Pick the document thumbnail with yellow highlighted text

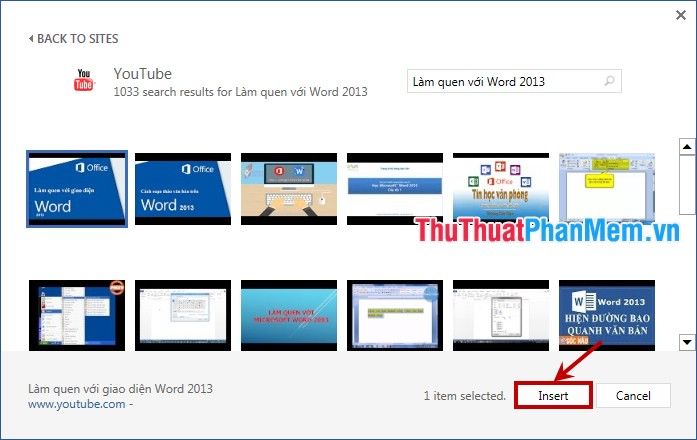pos(395,316)
